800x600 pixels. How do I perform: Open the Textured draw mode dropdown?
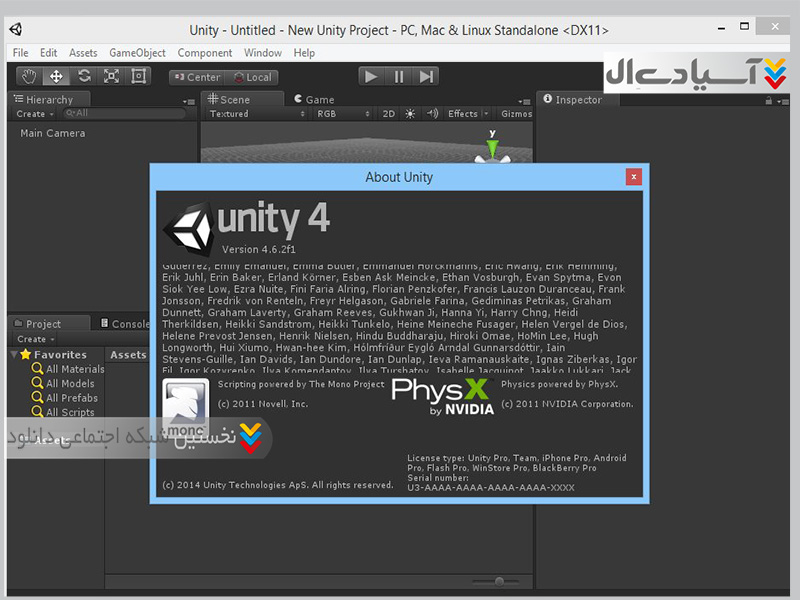coord(257,114)
